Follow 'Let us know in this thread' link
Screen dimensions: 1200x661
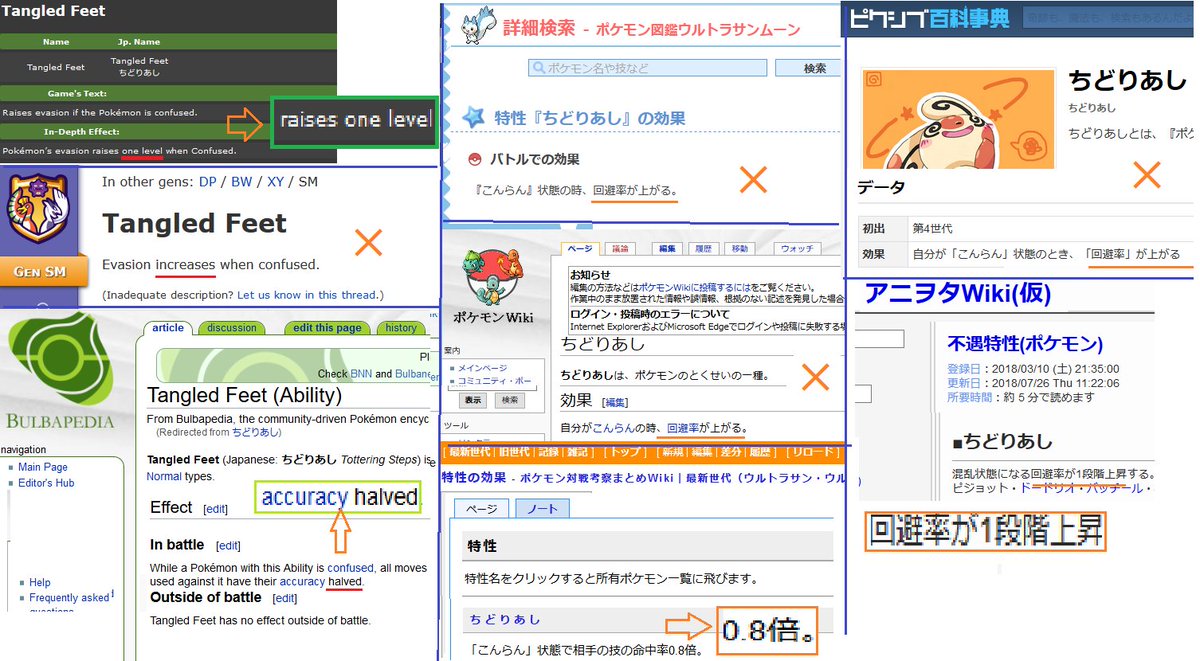pyautogui.click(x=305, y=295)
